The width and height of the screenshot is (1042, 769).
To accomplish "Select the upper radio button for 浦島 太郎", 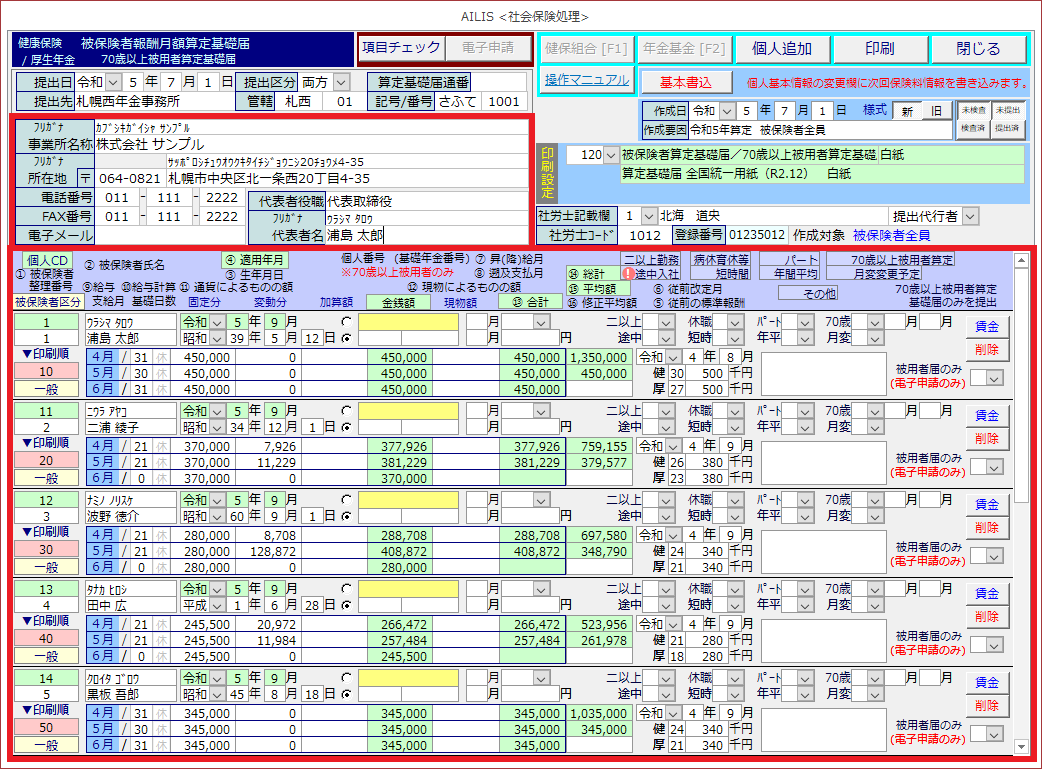I will pyautogui.click(x=347, y=322).
